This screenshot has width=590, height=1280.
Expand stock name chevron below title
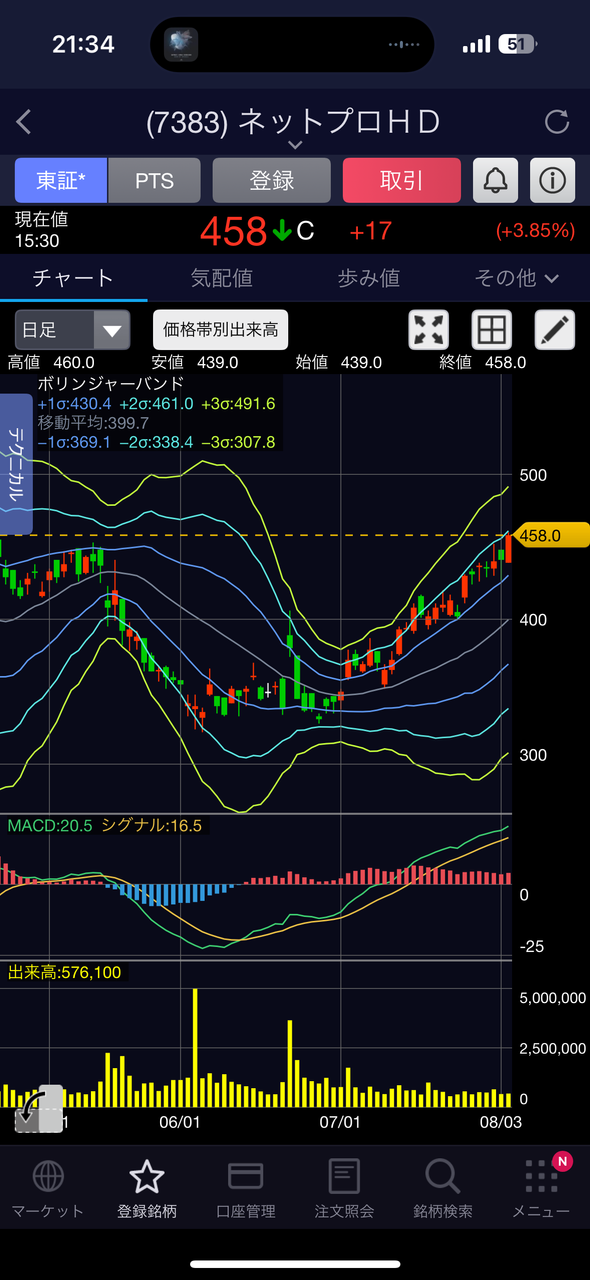point(294,145)
